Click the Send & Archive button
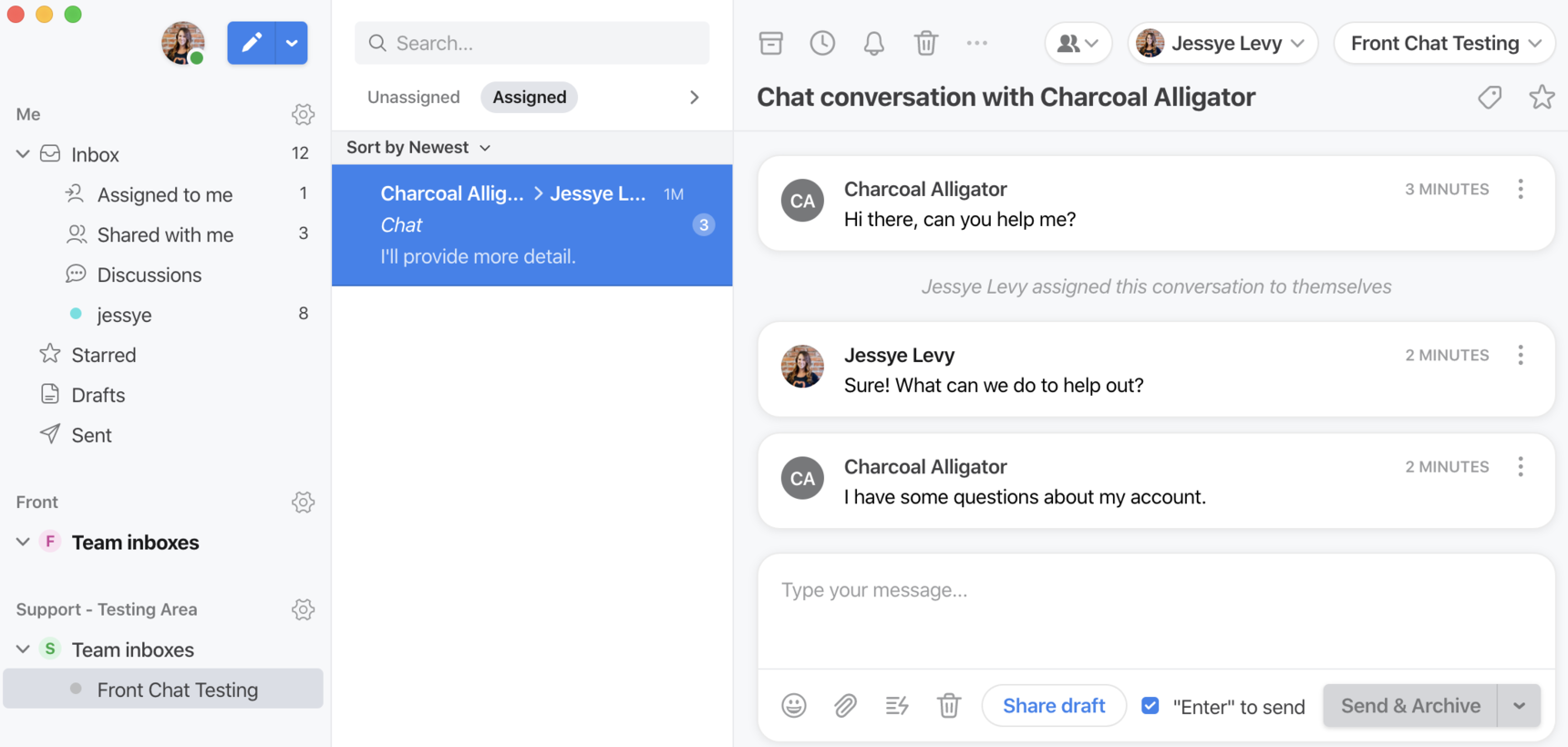 click(1410, 706)
